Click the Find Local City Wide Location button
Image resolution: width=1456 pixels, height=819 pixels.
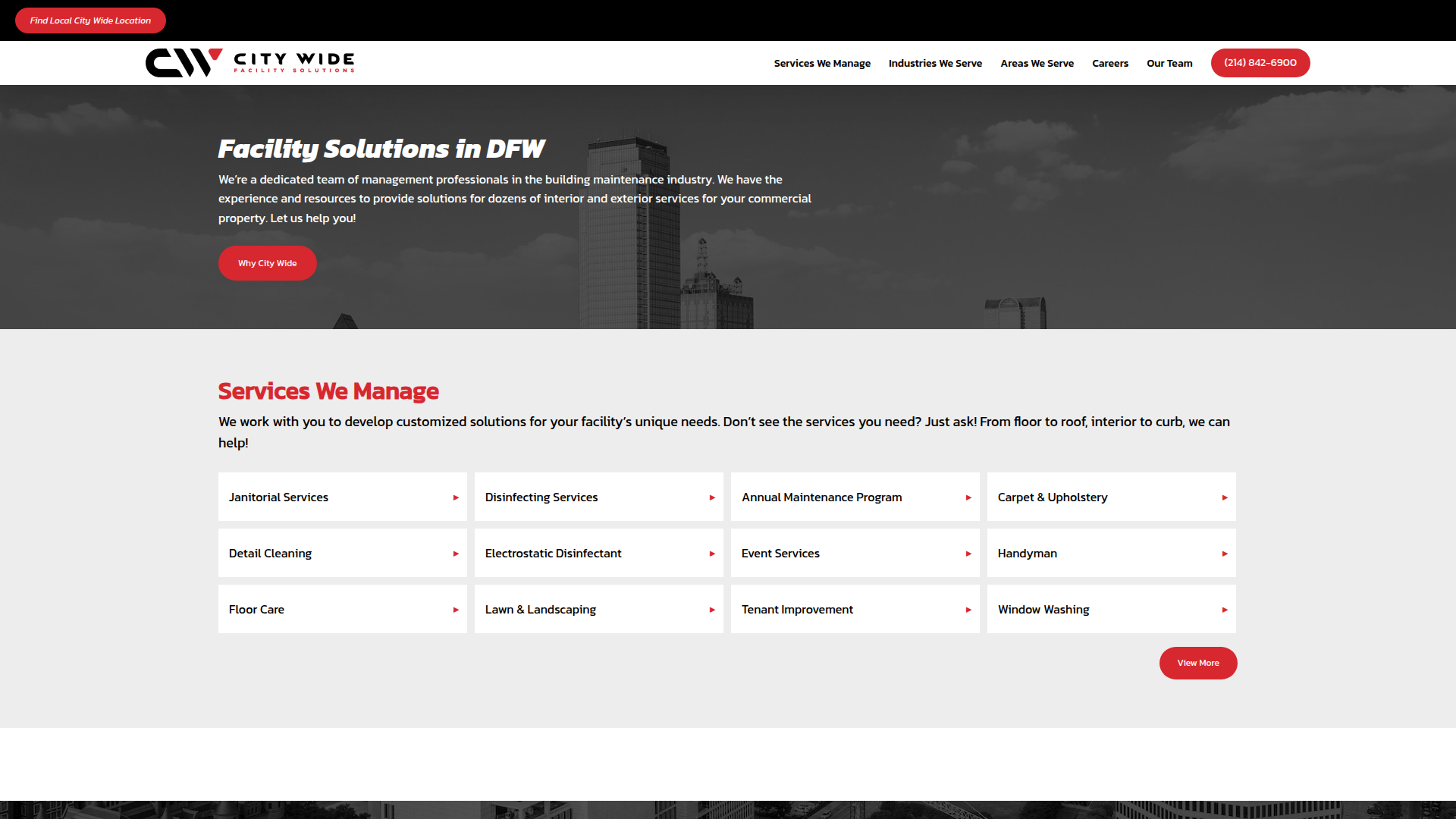tap(90, 20)
